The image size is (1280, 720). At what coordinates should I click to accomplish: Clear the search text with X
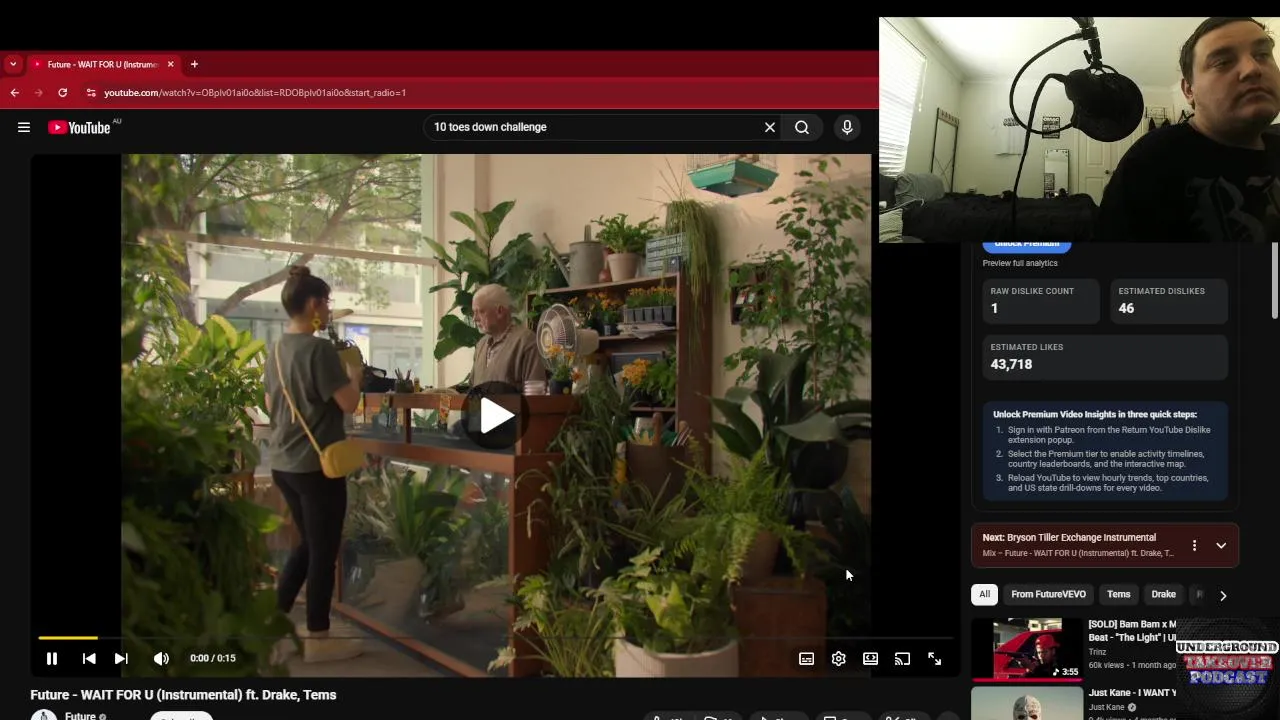769,127
